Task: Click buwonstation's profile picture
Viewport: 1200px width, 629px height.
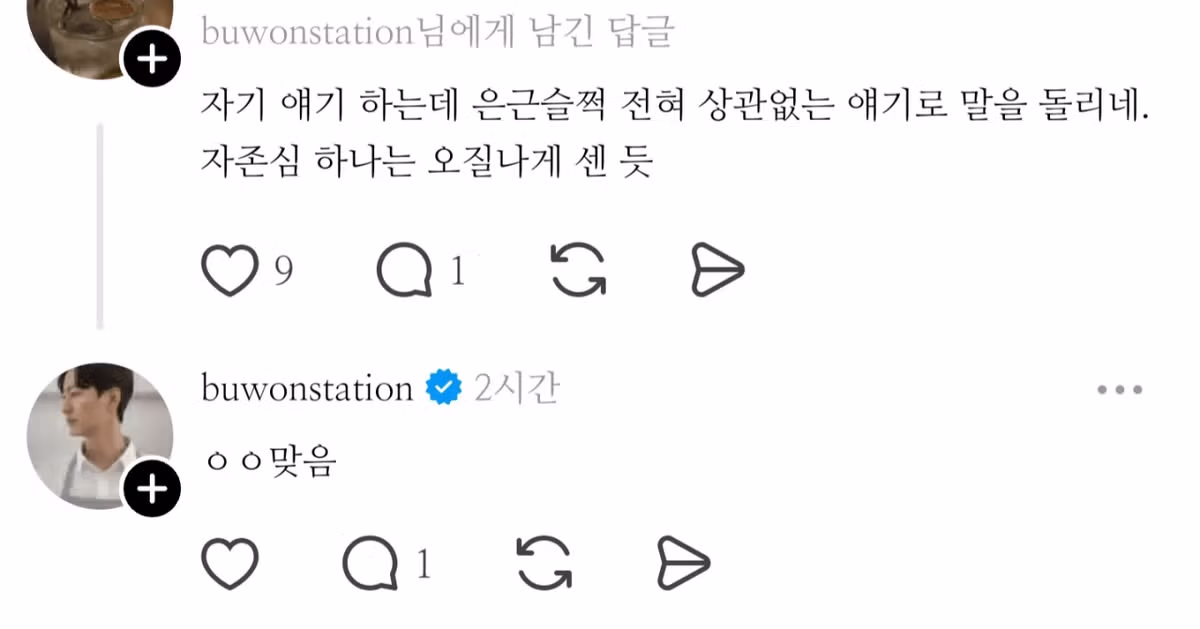Action: pyautogui.click(x=100, y=435)
